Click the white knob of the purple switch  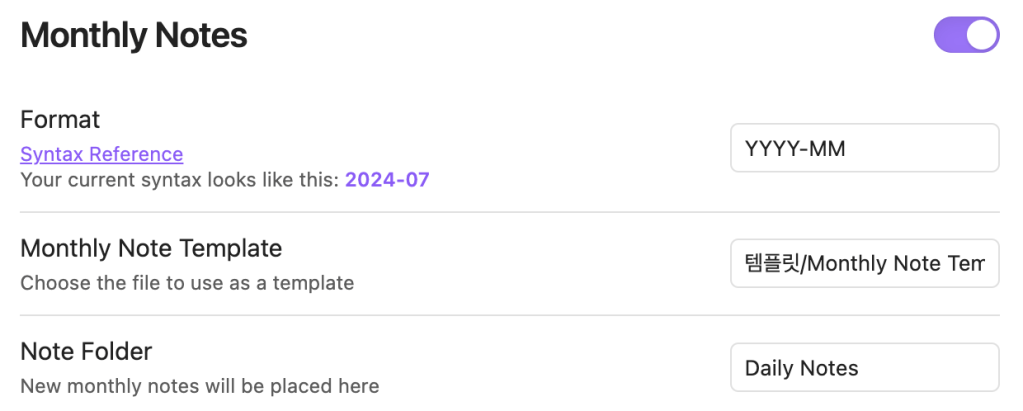coord(982,34)
